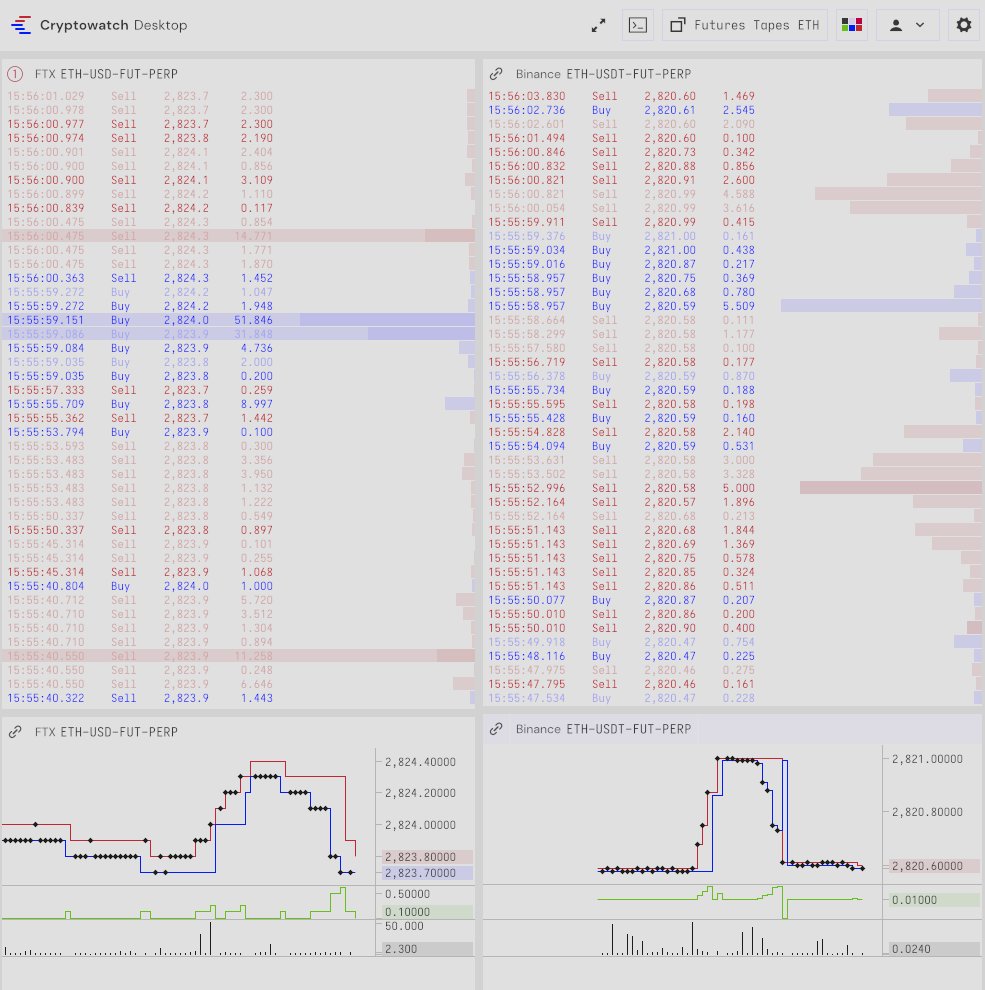The height and width of the screenshot is (990, 985).
Task: Select the Binance ETH-USDT-FUT-PERP tape title
Action: pos(603,74)
